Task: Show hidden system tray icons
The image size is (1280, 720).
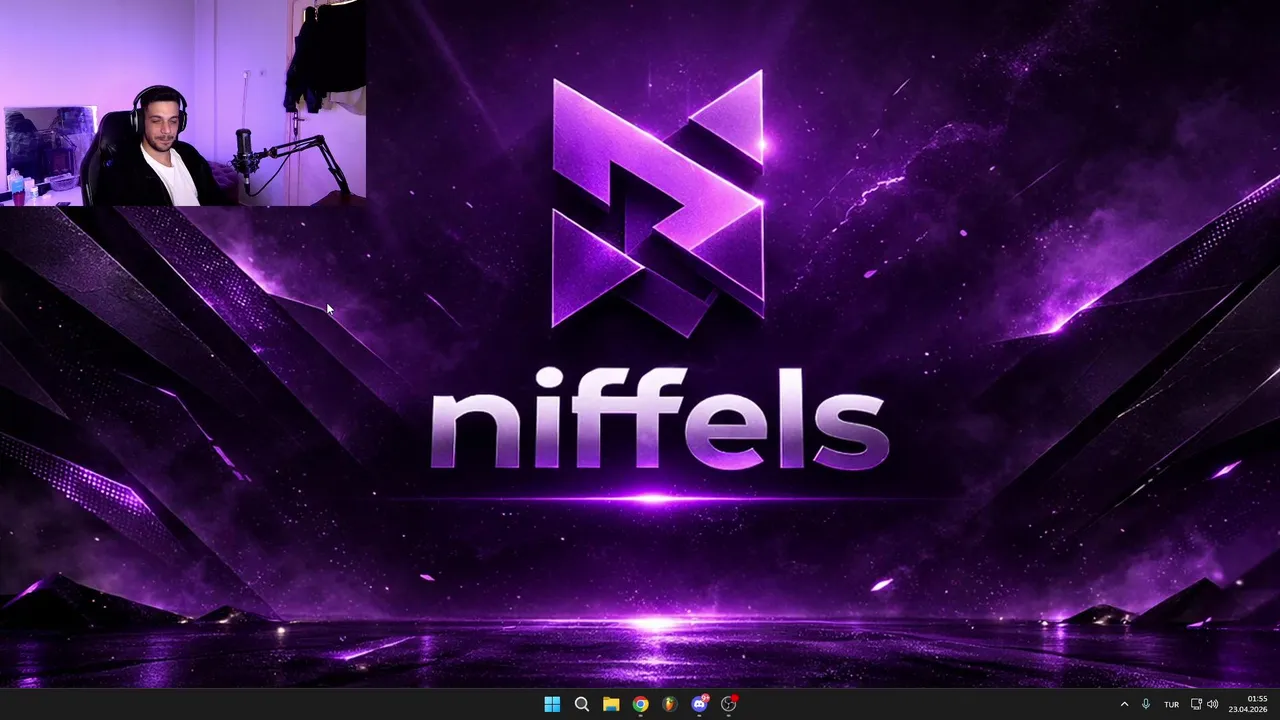Action: point(1124,704)
